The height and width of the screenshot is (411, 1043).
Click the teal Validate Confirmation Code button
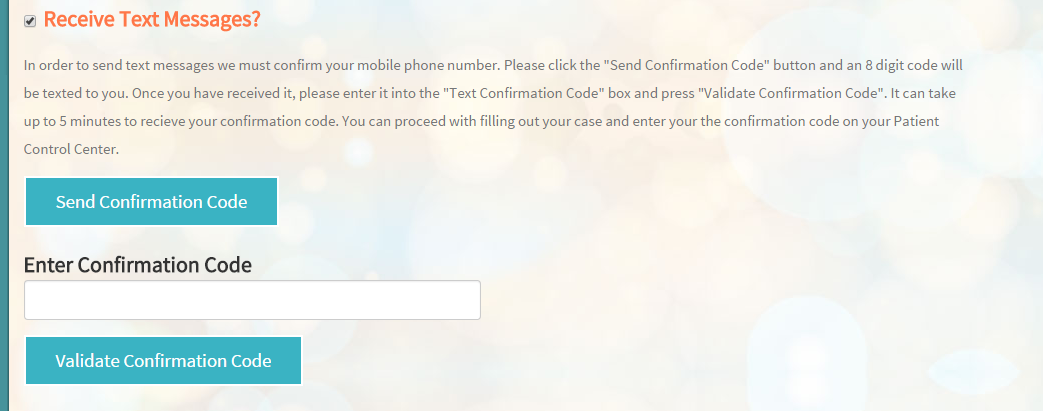(163, 361)
